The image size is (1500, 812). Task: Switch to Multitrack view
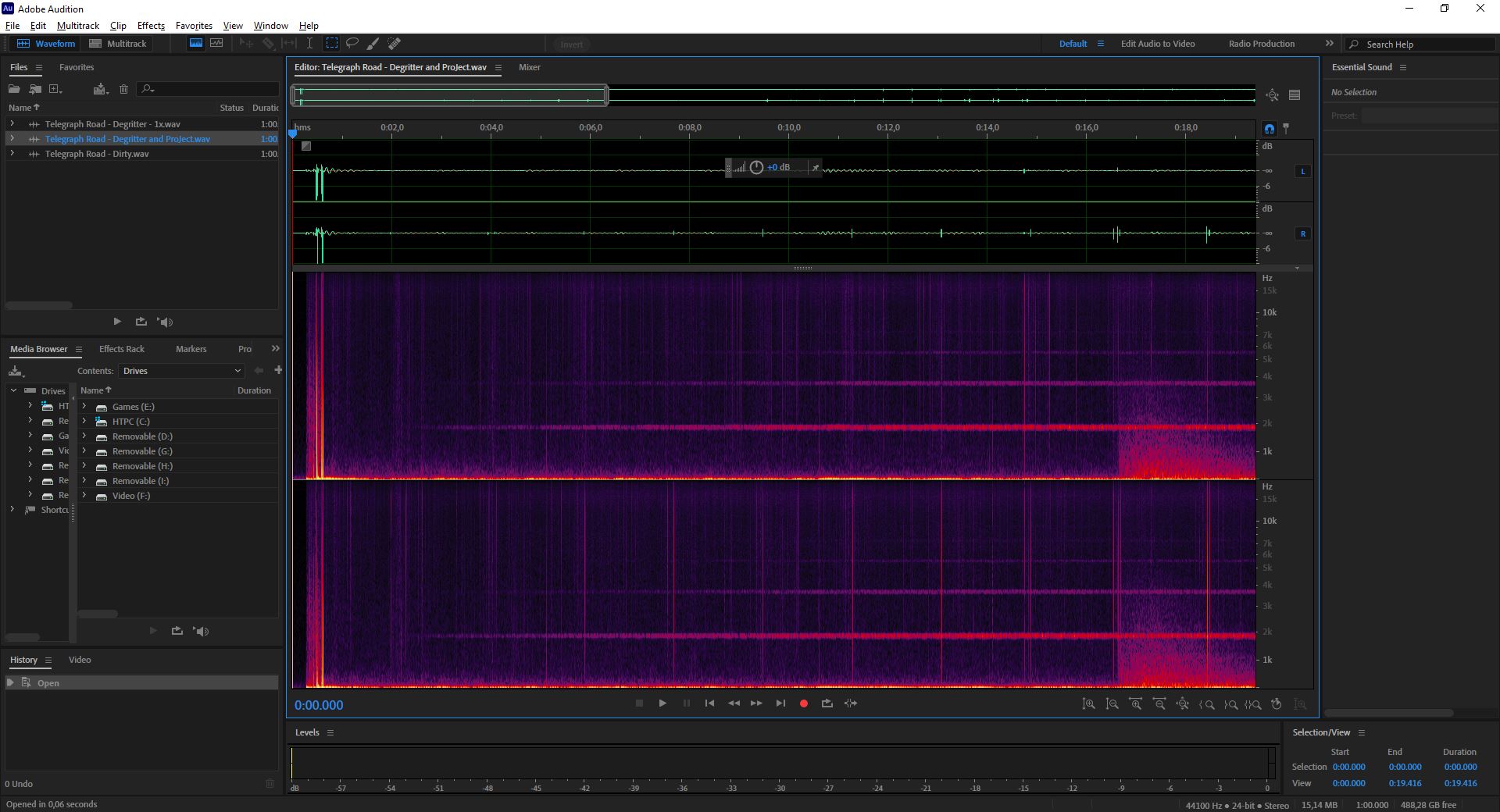(x=118, y=44)
